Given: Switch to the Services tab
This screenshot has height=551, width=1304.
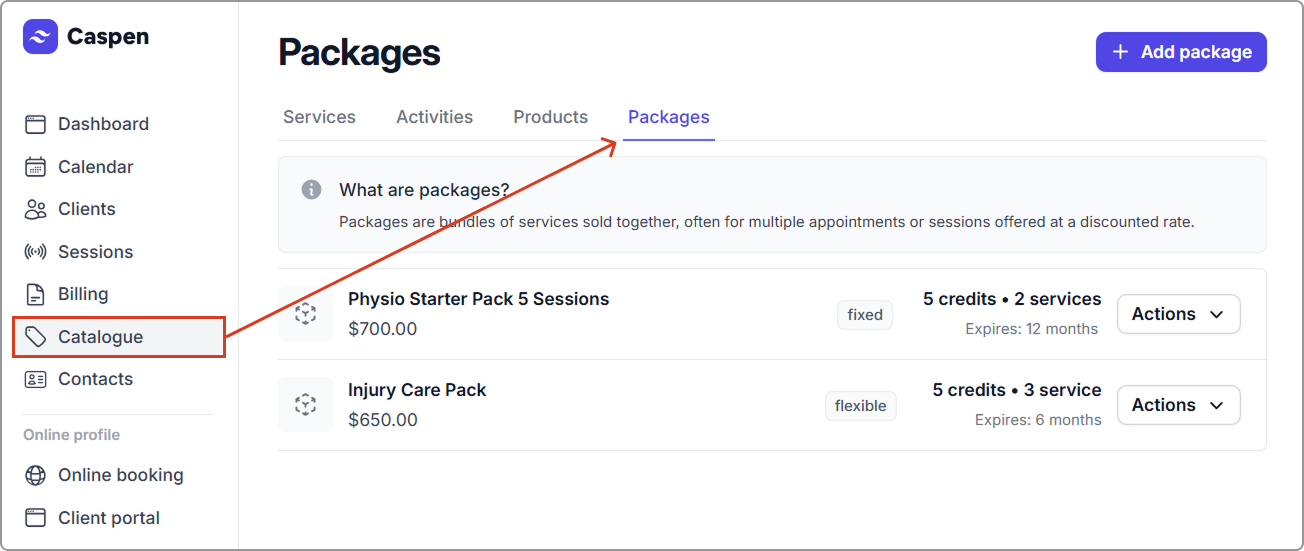Looking at the screenshot, I should tap(319, 117).
